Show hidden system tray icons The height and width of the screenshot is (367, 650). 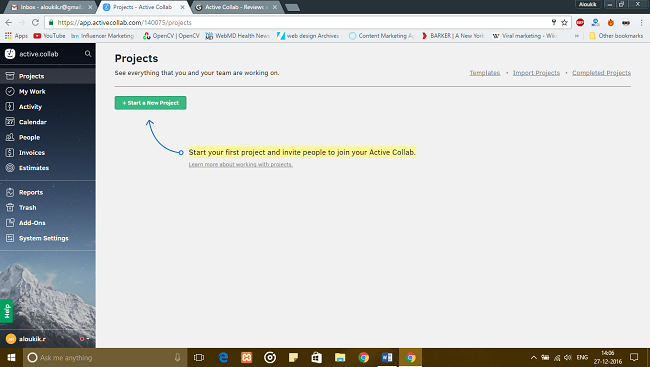534,357
